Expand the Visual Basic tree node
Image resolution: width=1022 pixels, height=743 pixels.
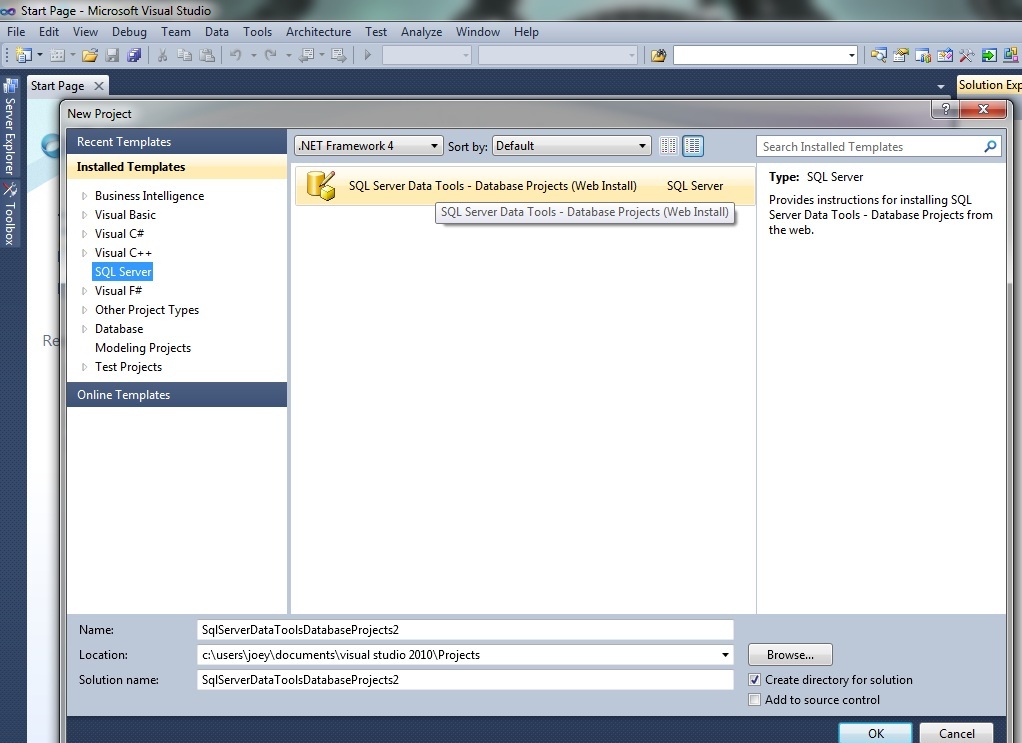click(x=84, y=214)
